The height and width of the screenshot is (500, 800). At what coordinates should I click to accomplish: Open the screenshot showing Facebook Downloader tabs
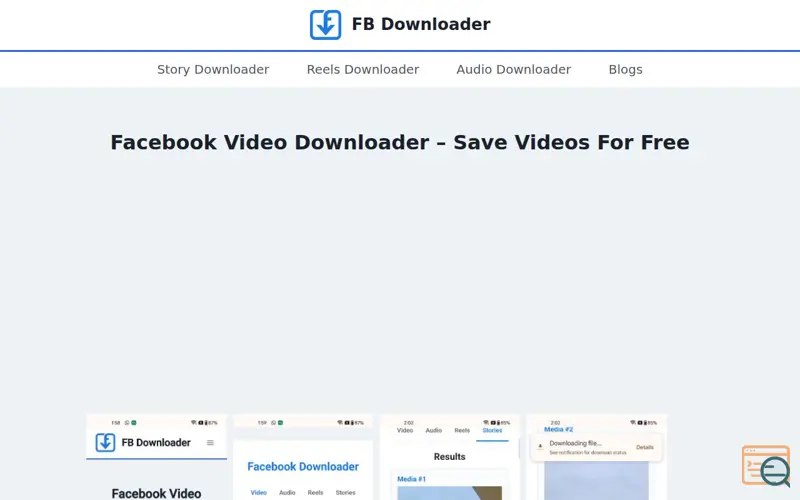point(303,457)
